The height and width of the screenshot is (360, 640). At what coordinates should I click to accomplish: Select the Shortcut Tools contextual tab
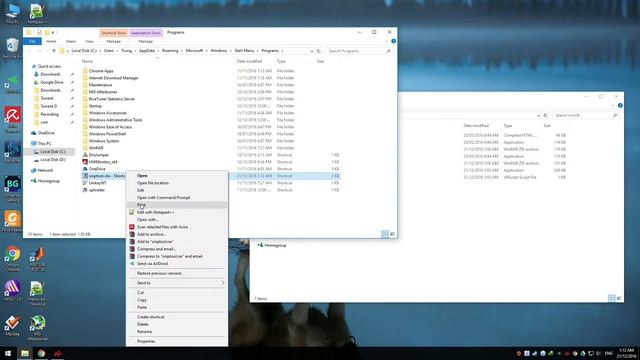point(113,33)
